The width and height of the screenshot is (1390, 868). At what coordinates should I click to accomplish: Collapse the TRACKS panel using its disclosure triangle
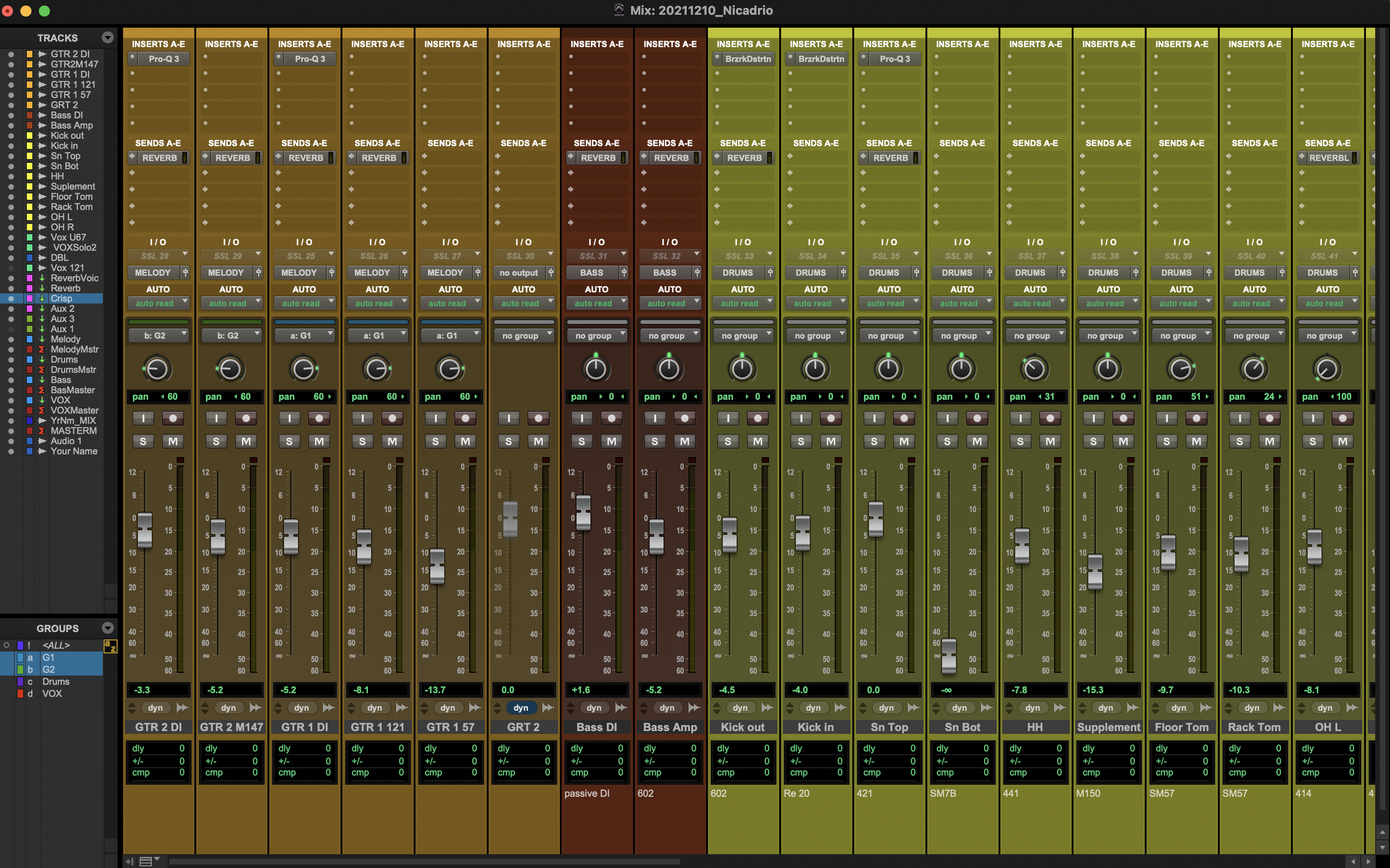(x=108, y=37)
